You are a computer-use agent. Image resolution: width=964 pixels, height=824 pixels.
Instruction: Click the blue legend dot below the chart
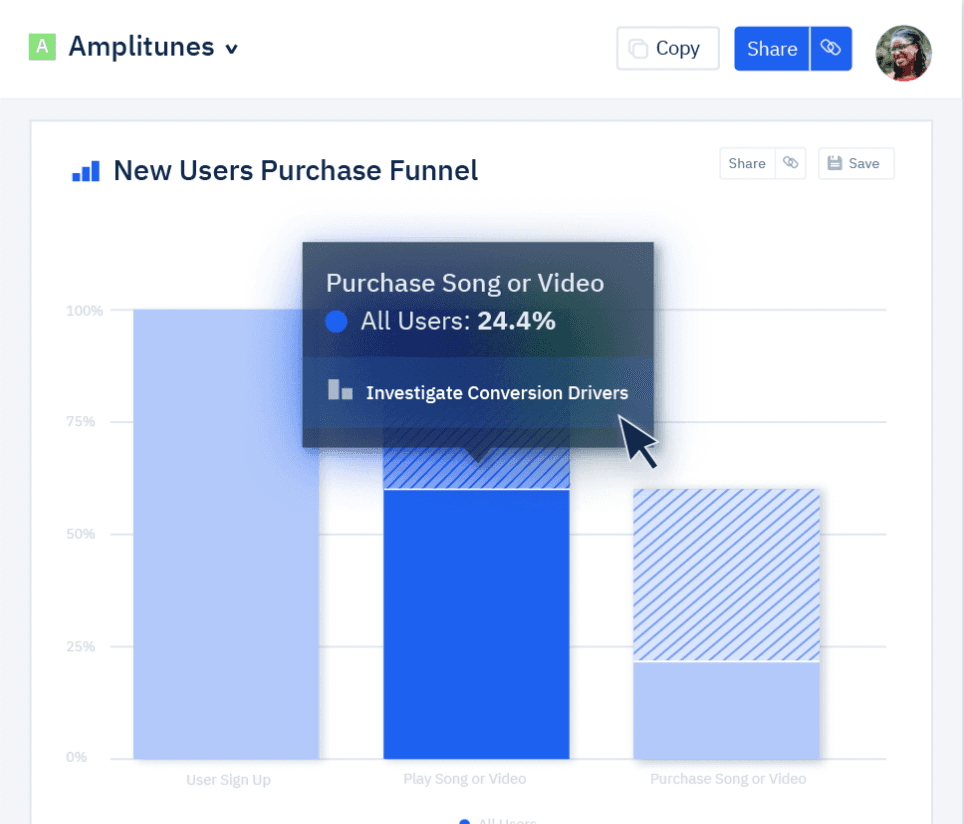pos(463,820)
